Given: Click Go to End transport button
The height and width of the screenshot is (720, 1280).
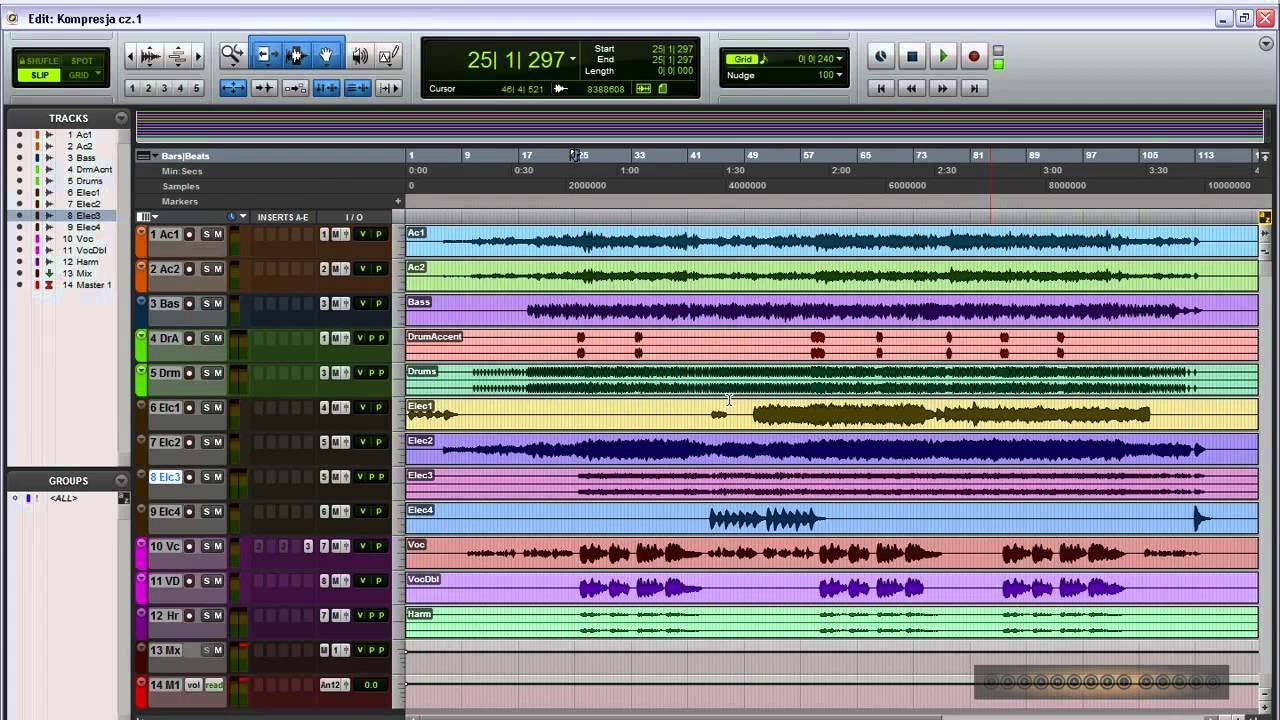Looking at the screenshot, I should pyautogui.click(x=974, y=88).
